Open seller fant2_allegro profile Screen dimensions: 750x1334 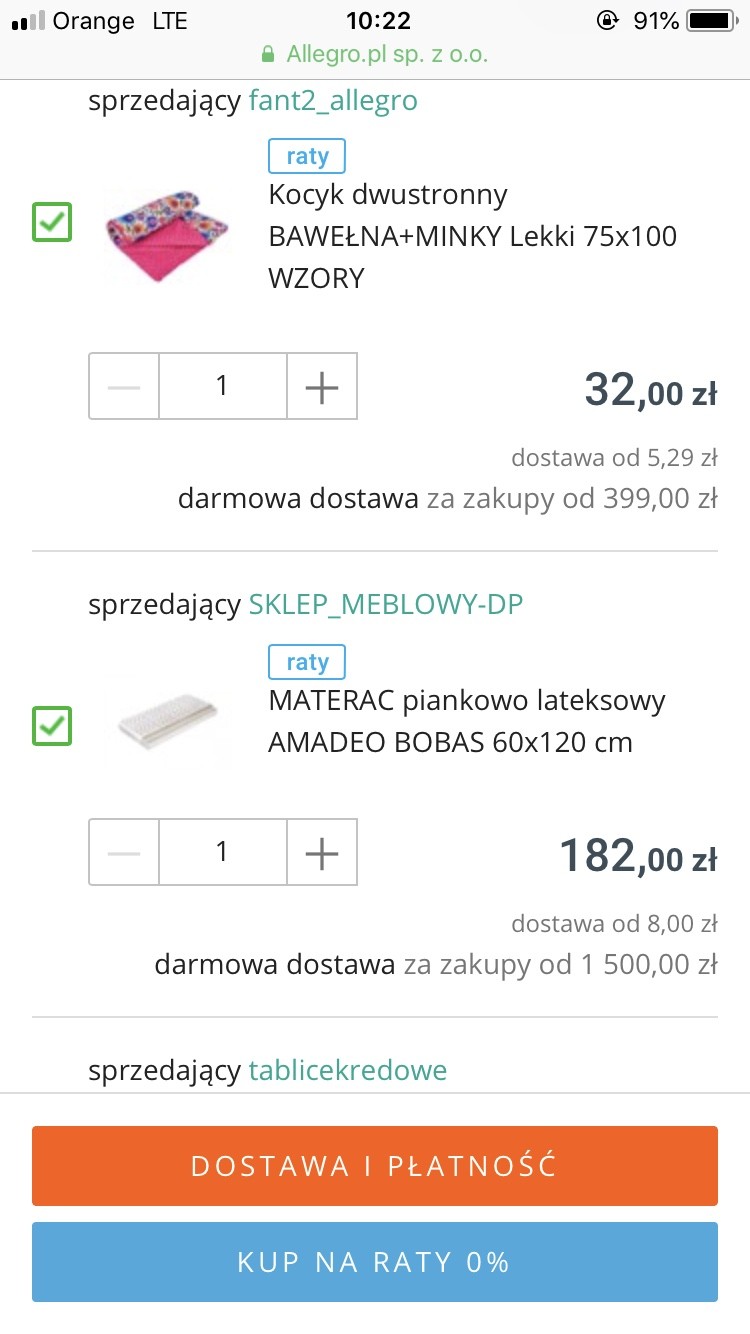tap(333, 101)
